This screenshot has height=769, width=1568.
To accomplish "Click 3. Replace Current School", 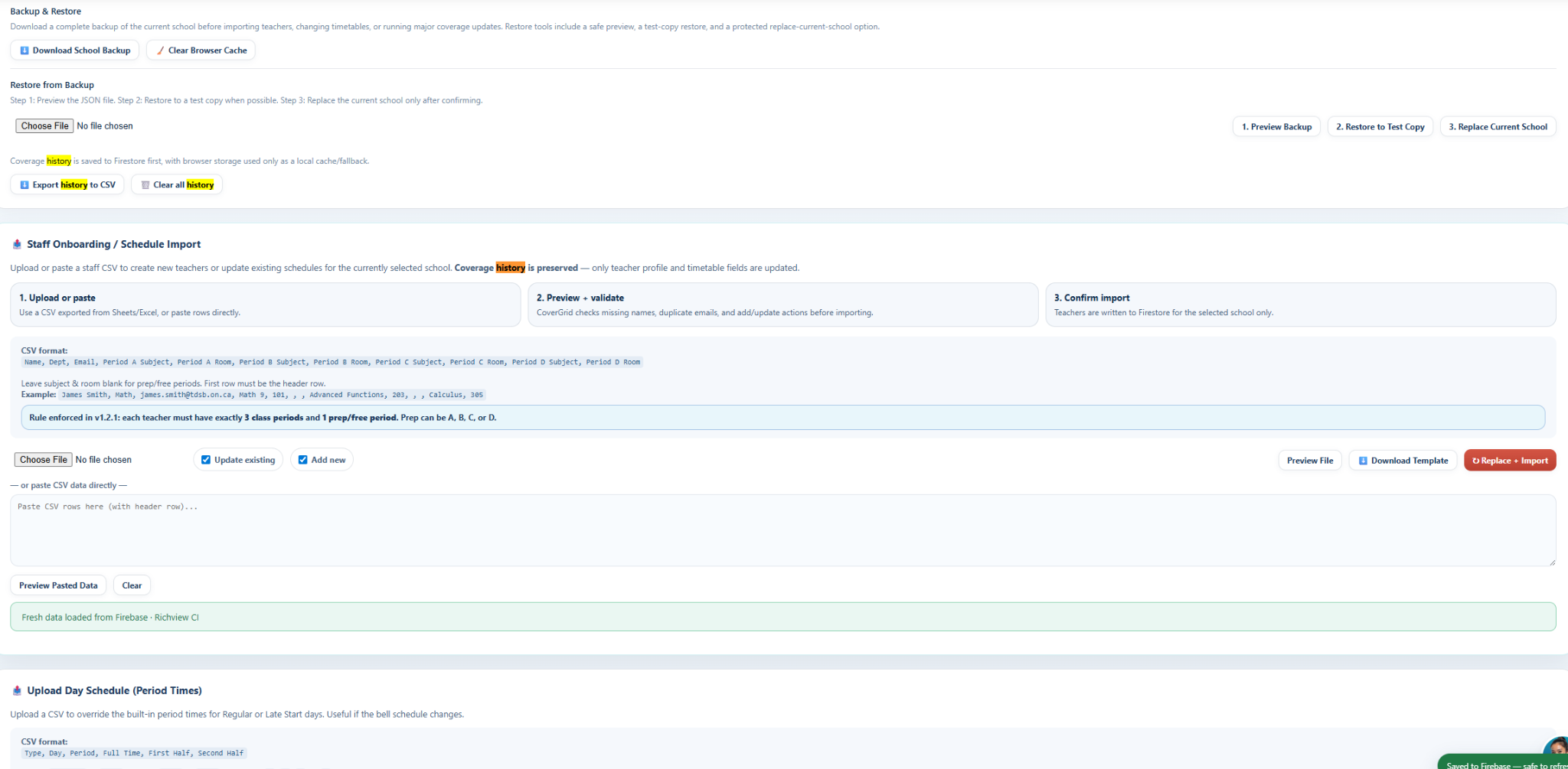I will pos(1498,127).
